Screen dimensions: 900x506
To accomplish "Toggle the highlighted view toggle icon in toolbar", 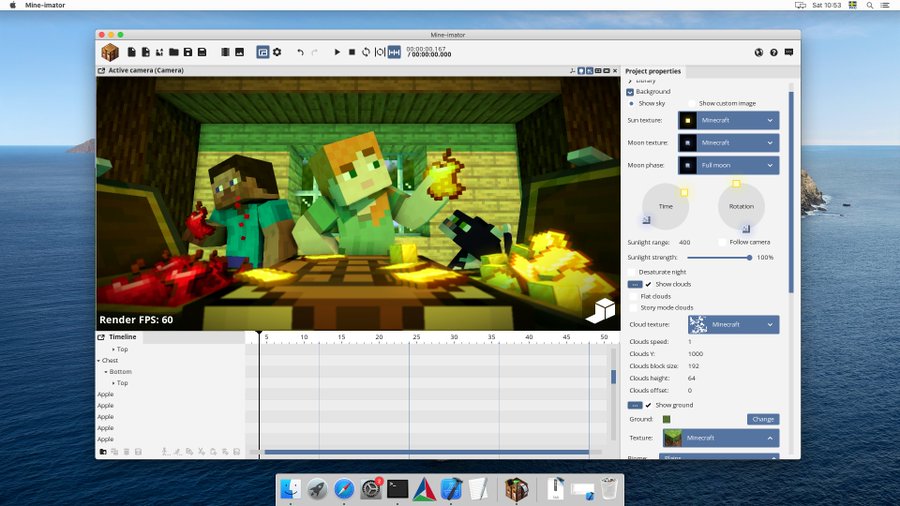I will [x=263, y=52].
